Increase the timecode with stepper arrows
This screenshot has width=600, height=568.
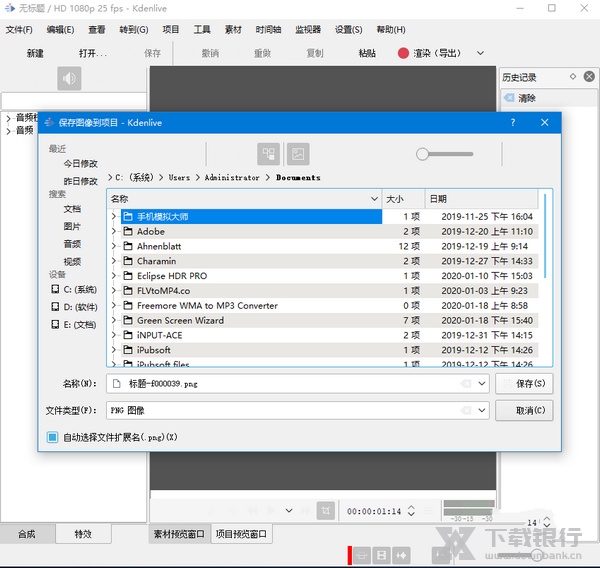(x=411, y=507)
